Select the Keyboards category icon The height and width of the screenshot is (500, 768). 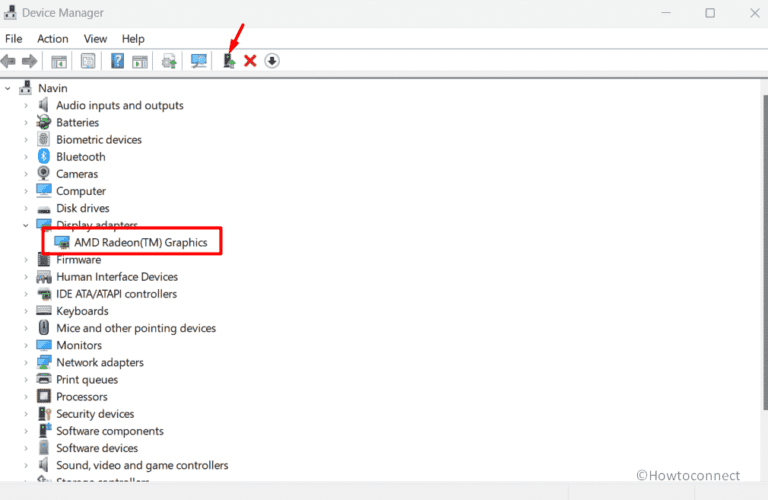pos(44,310)
